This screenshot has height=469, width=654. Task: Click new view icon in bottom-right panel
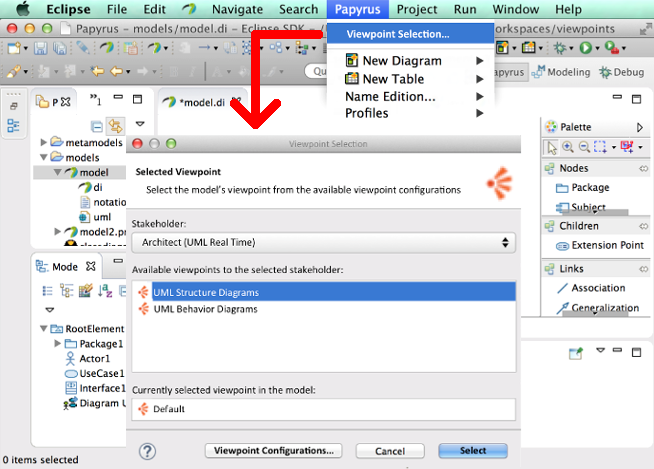tap(576, 353)
